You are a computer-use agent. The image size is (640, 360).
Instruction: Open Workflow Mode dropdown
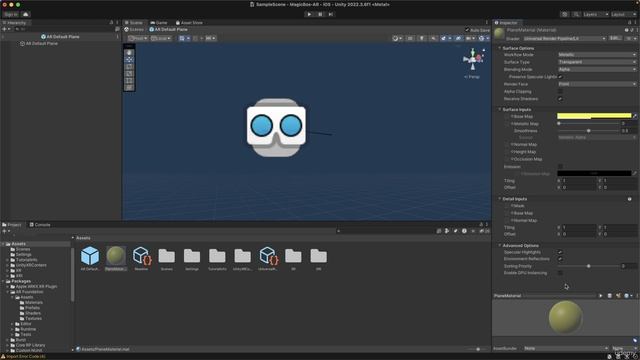point(597,55)
